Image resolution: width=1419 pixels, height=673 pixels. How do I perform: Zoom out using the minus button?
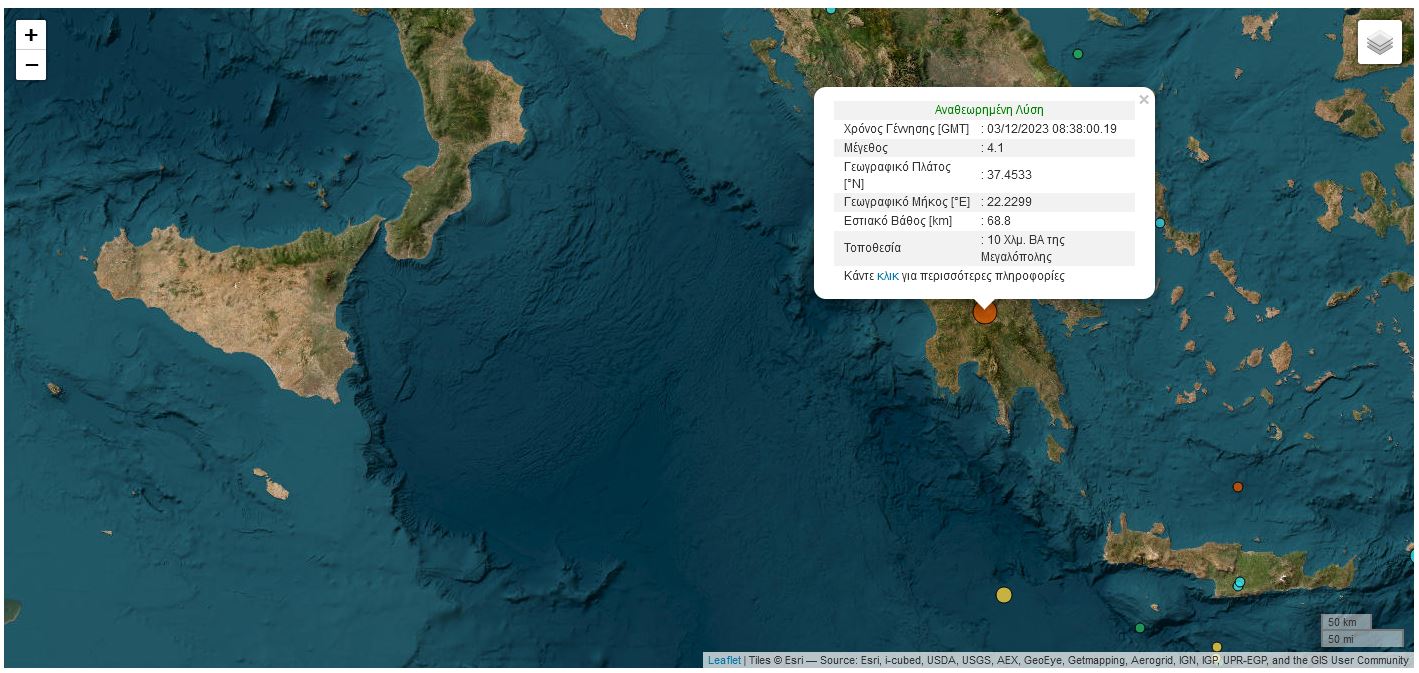click(31, 65)
